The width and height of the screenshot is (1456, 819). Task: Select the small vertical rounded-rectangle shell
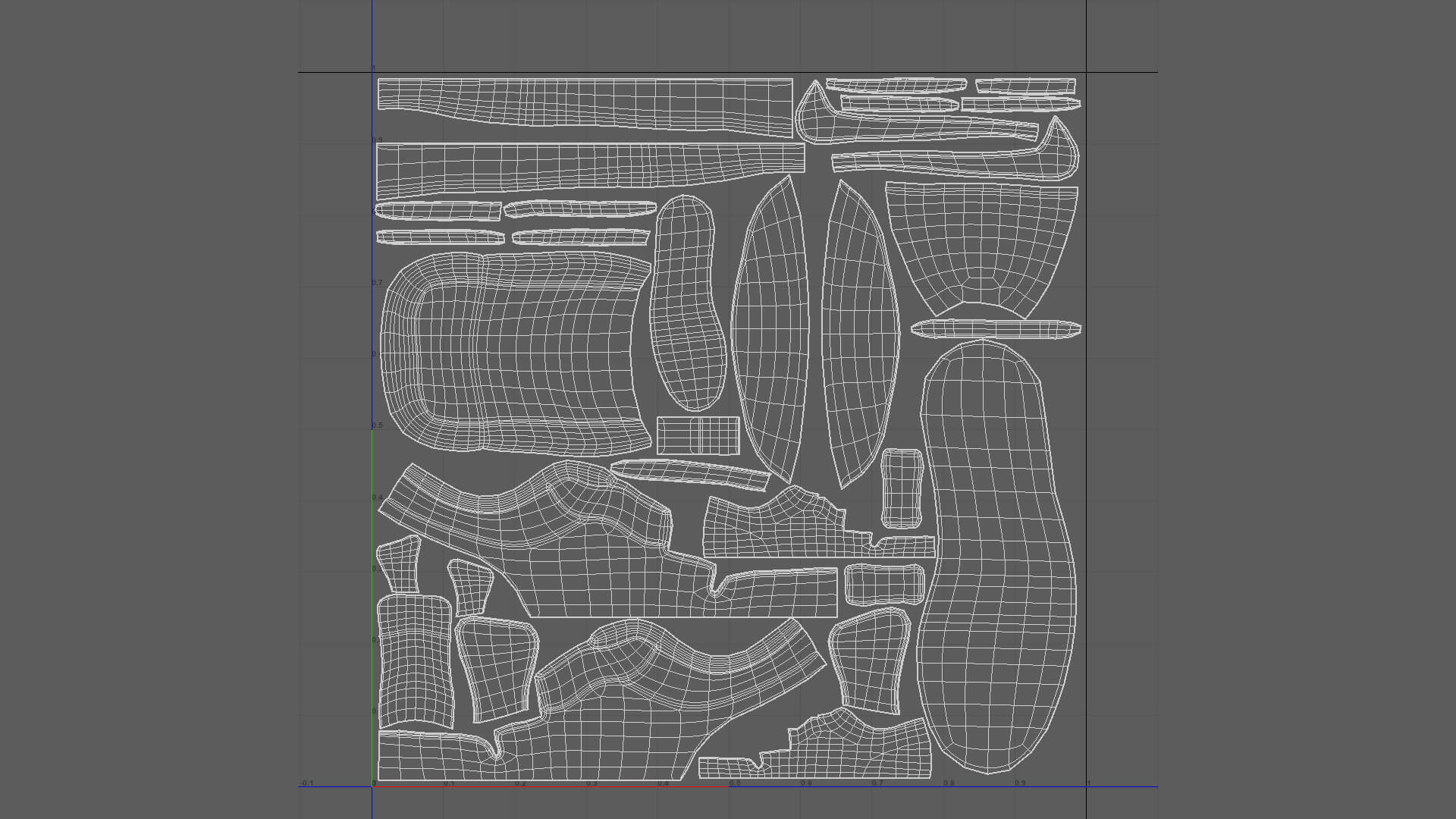click(x=902, y=488)
